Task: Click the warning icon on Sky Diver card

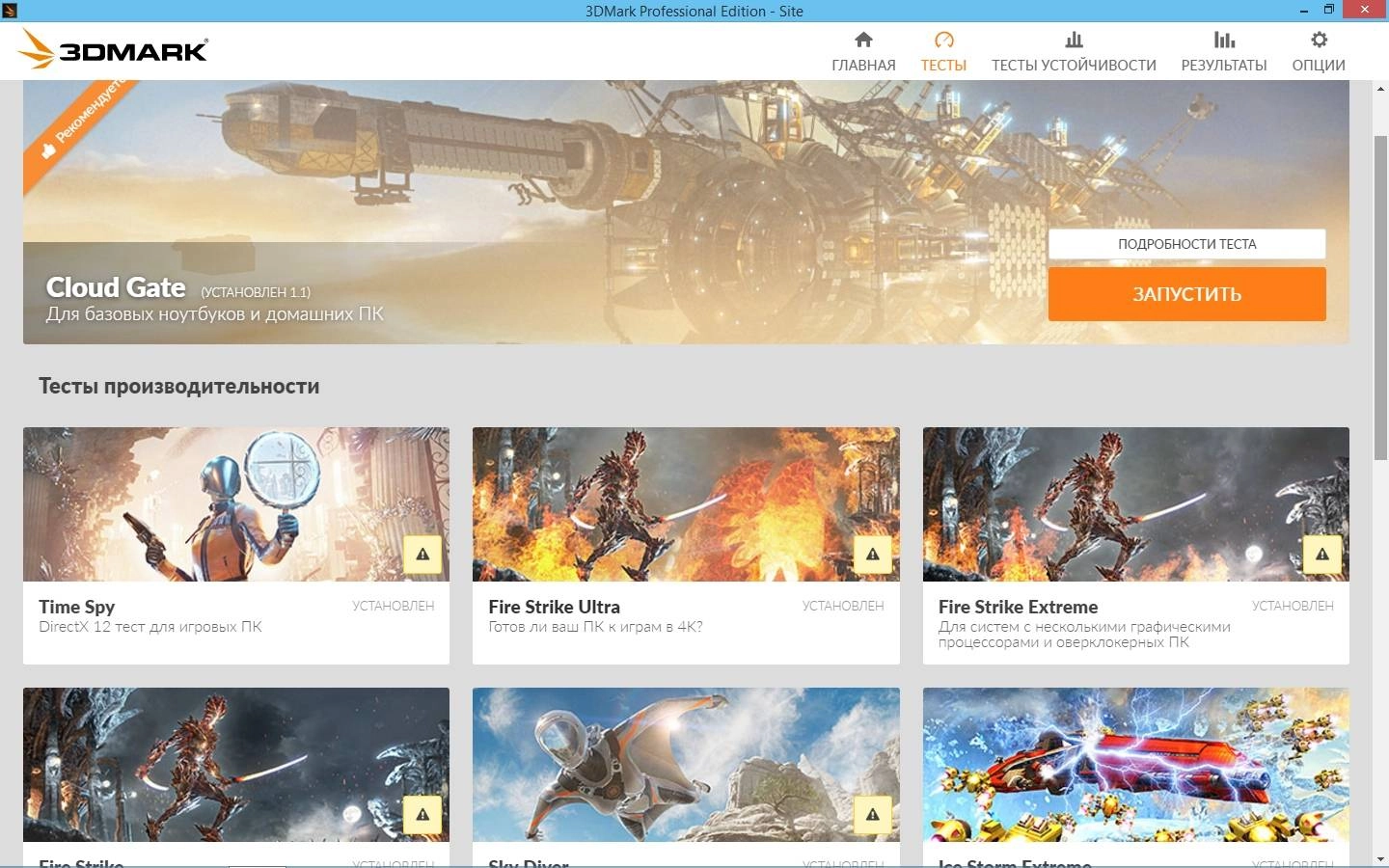Action: click(872, 814)
